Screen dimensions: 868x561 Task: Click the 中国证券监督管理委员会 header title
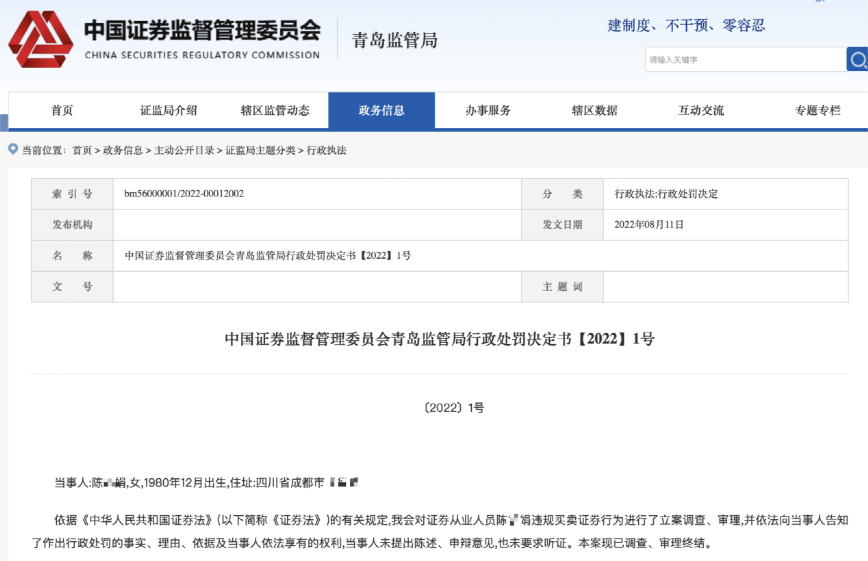pyautogui.click(x=202, y=30)
